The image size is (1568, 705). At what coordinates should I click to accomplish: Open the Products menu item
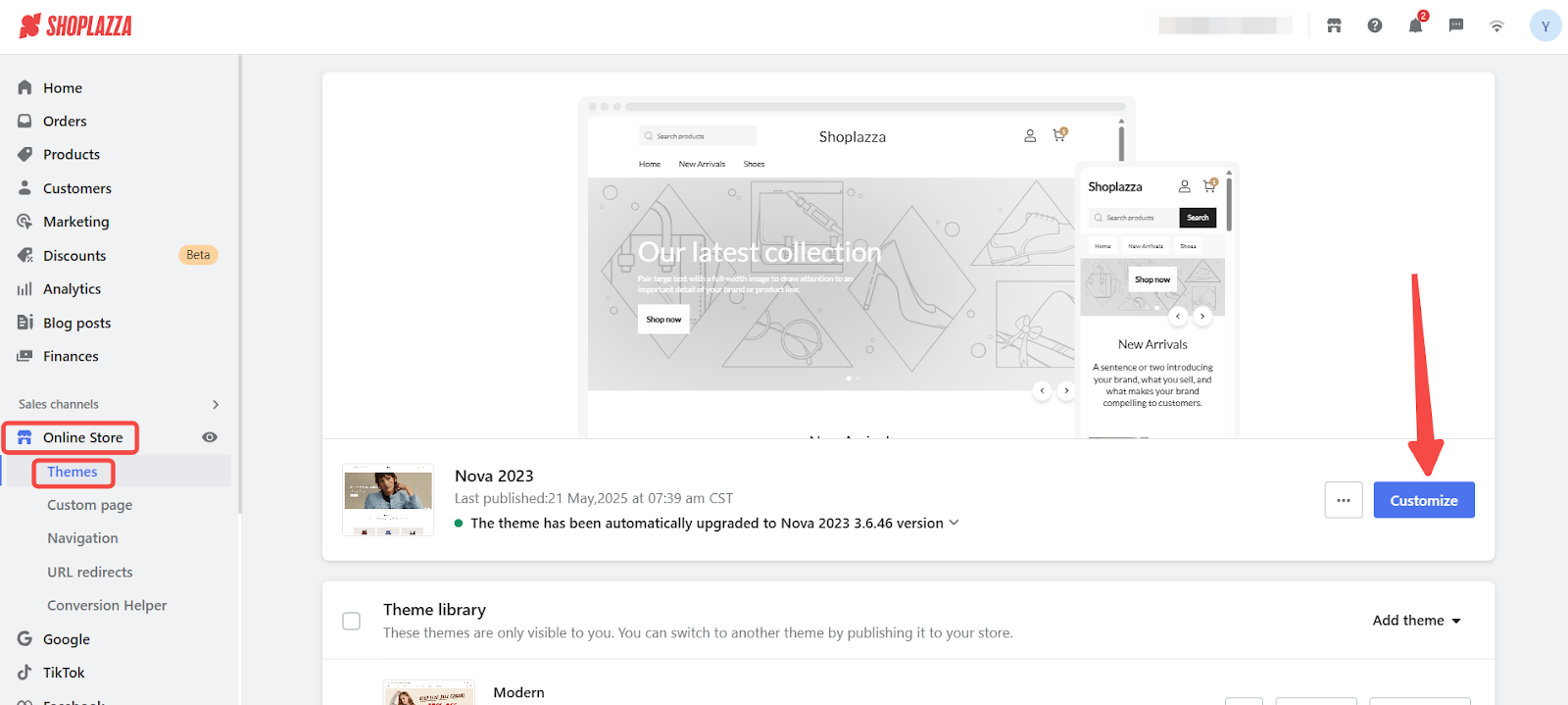pyautogui.click(x=72, y=154)
